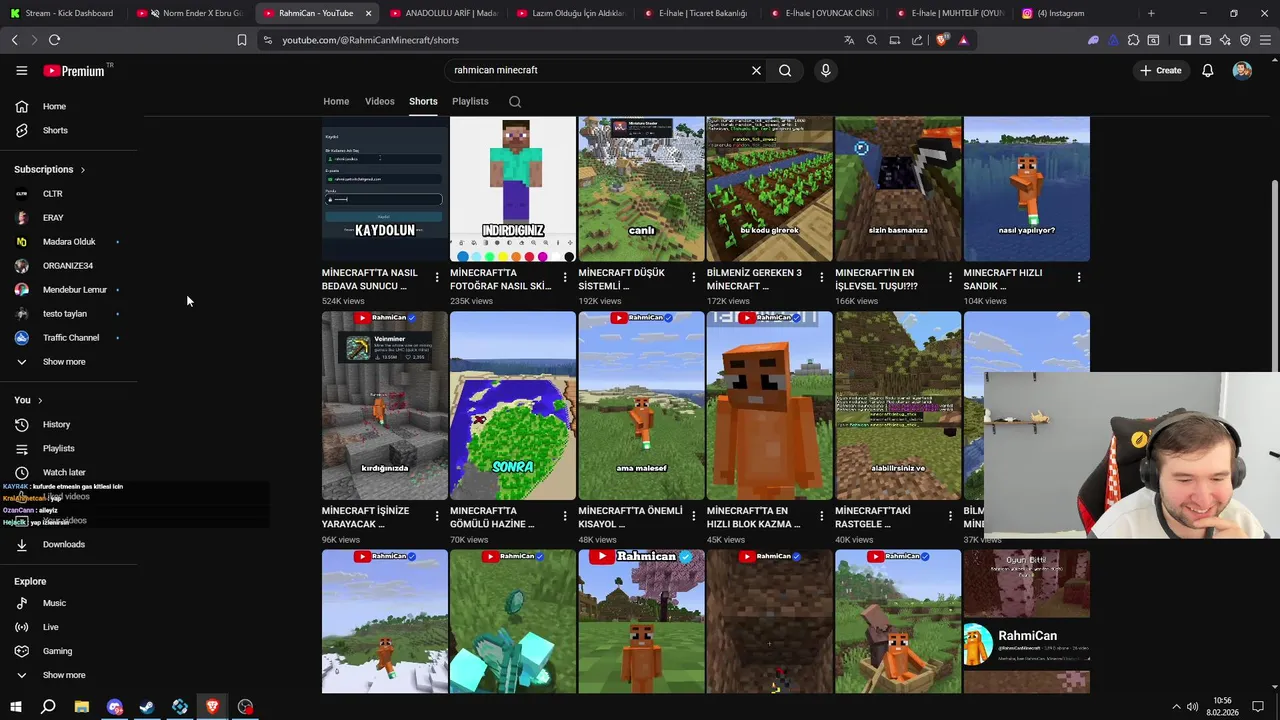This screenshot has height=720, width=1280.
Task: Open Leo AI sparkle icon
Action: 1225,40
